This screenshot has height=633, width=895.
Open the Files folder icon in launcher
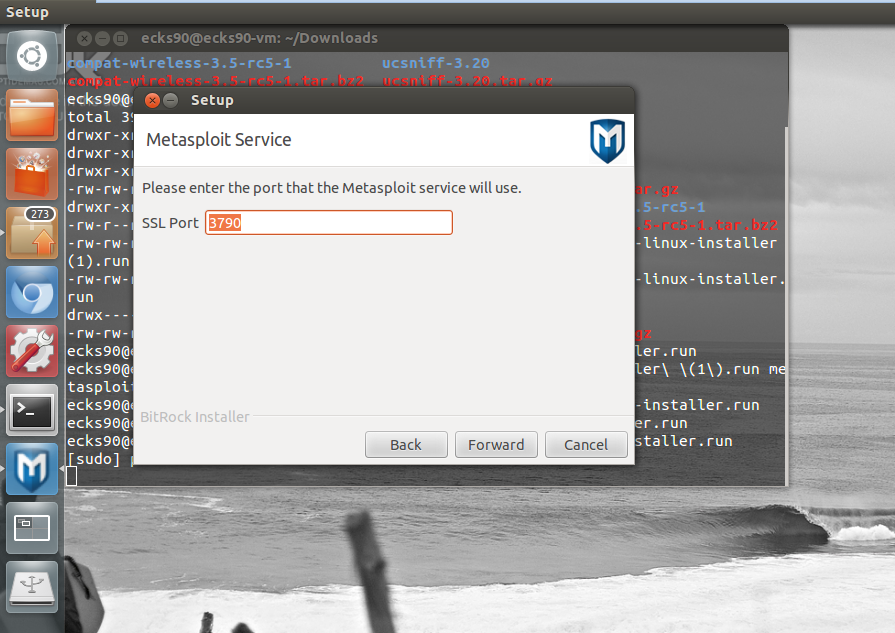coord(32,115)
